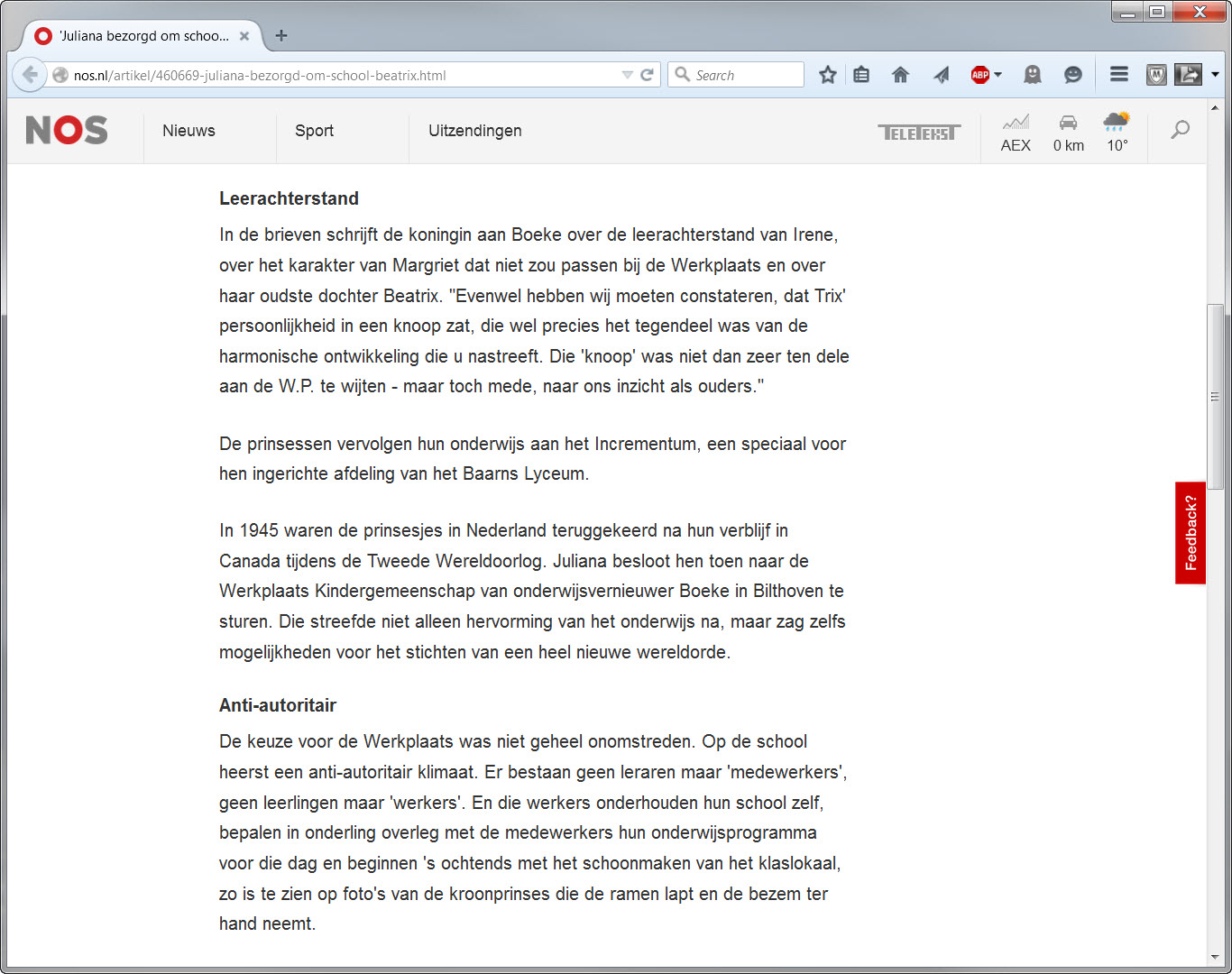View traffic jams 0 km
The height and width of the screenshot is (974, 1232).
pos(1069,133)
